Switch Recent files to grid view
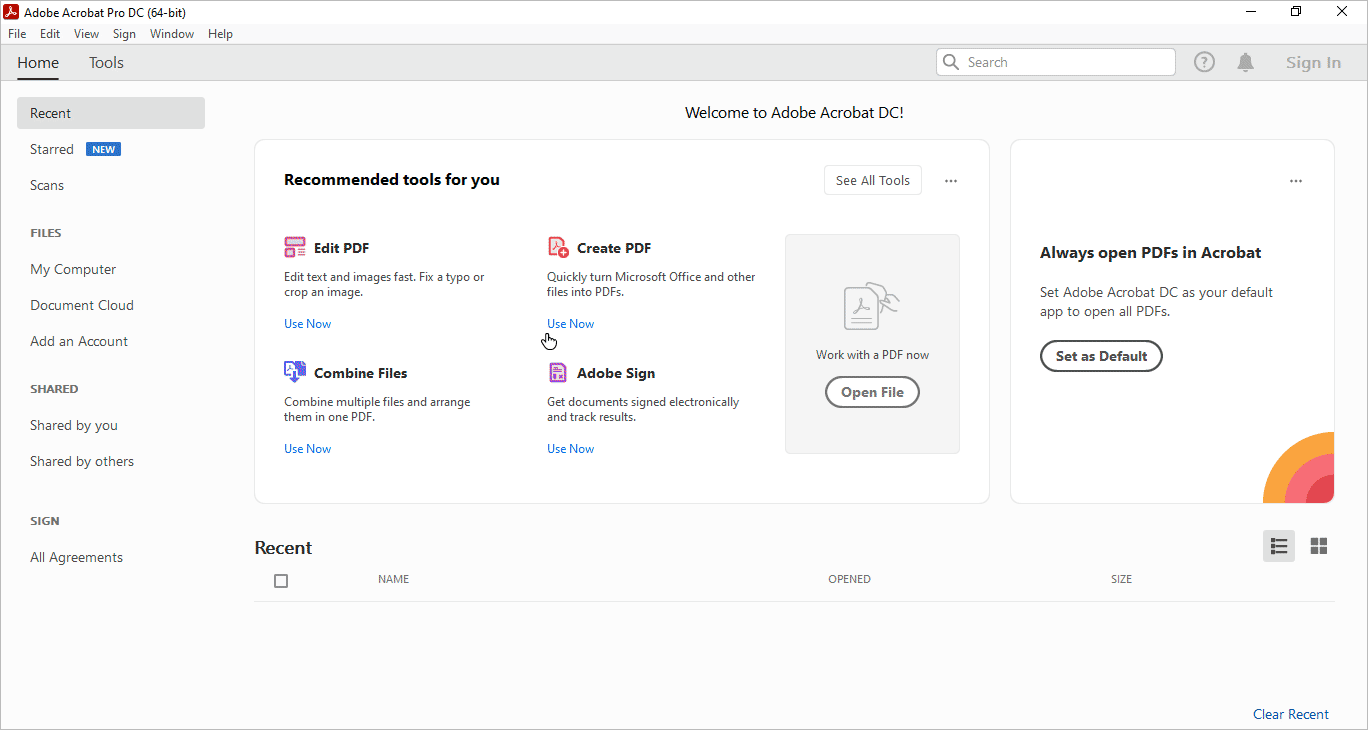The width and height of the screenshot is (1368, 730). tap(1319, 546)
